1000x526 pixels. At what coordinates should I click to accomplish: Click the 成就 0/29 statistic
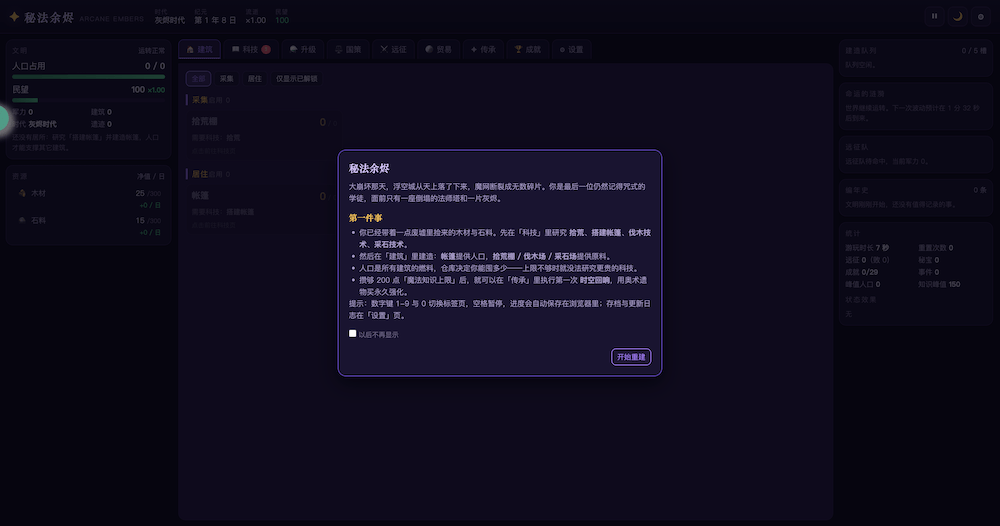pos(862,272)
